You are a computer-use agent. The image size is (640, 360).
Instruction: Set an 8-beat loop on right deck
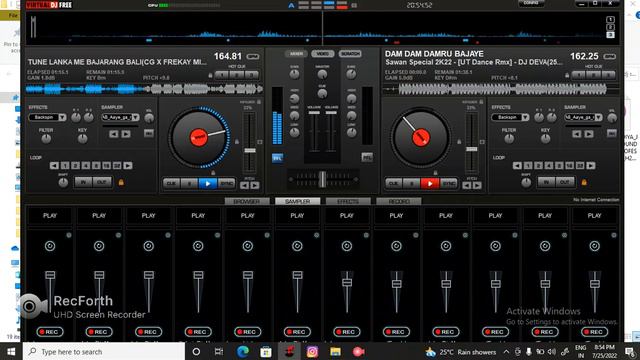click(x=559, y=166)
